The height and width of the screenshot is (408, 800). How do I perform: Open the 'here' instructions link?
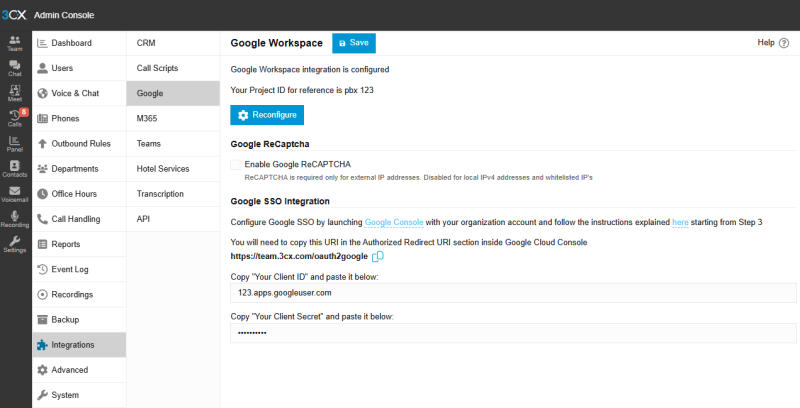pos(680,222)
